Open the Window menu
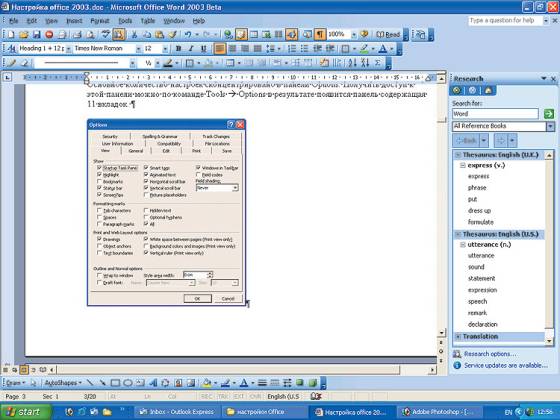 (174, 21)
